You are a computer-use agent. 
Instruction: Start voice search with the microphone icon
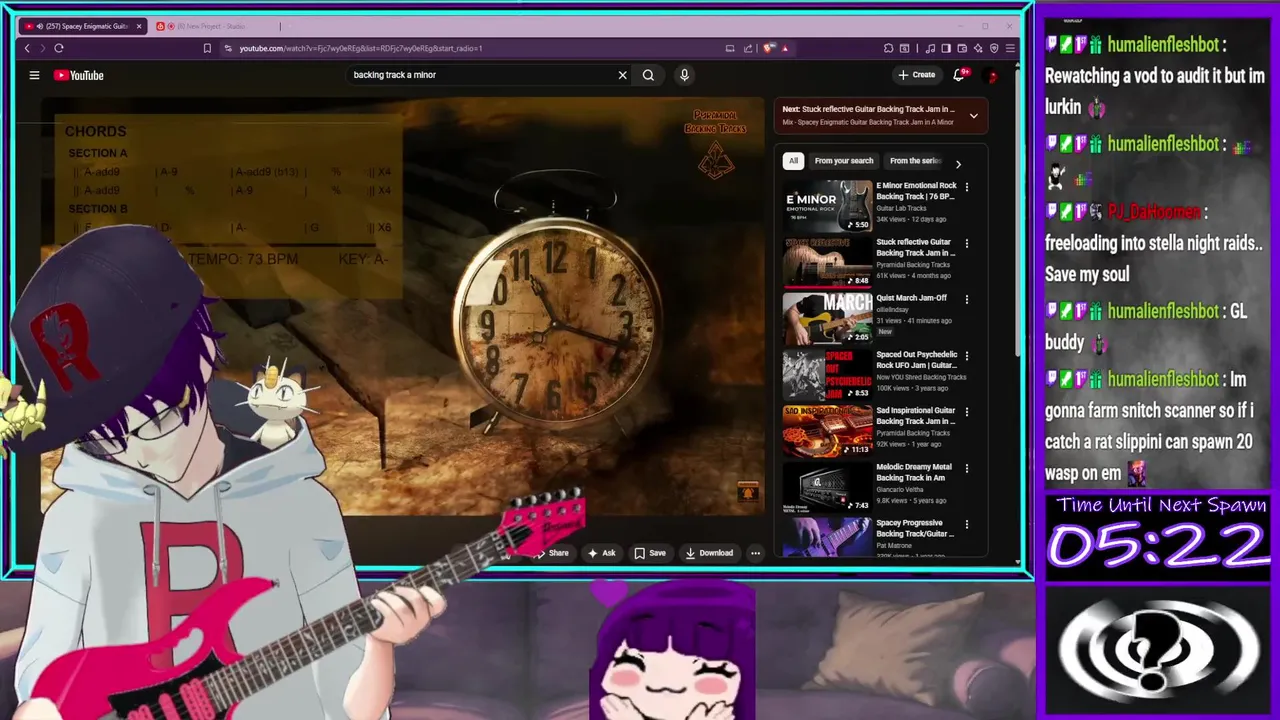684,75
